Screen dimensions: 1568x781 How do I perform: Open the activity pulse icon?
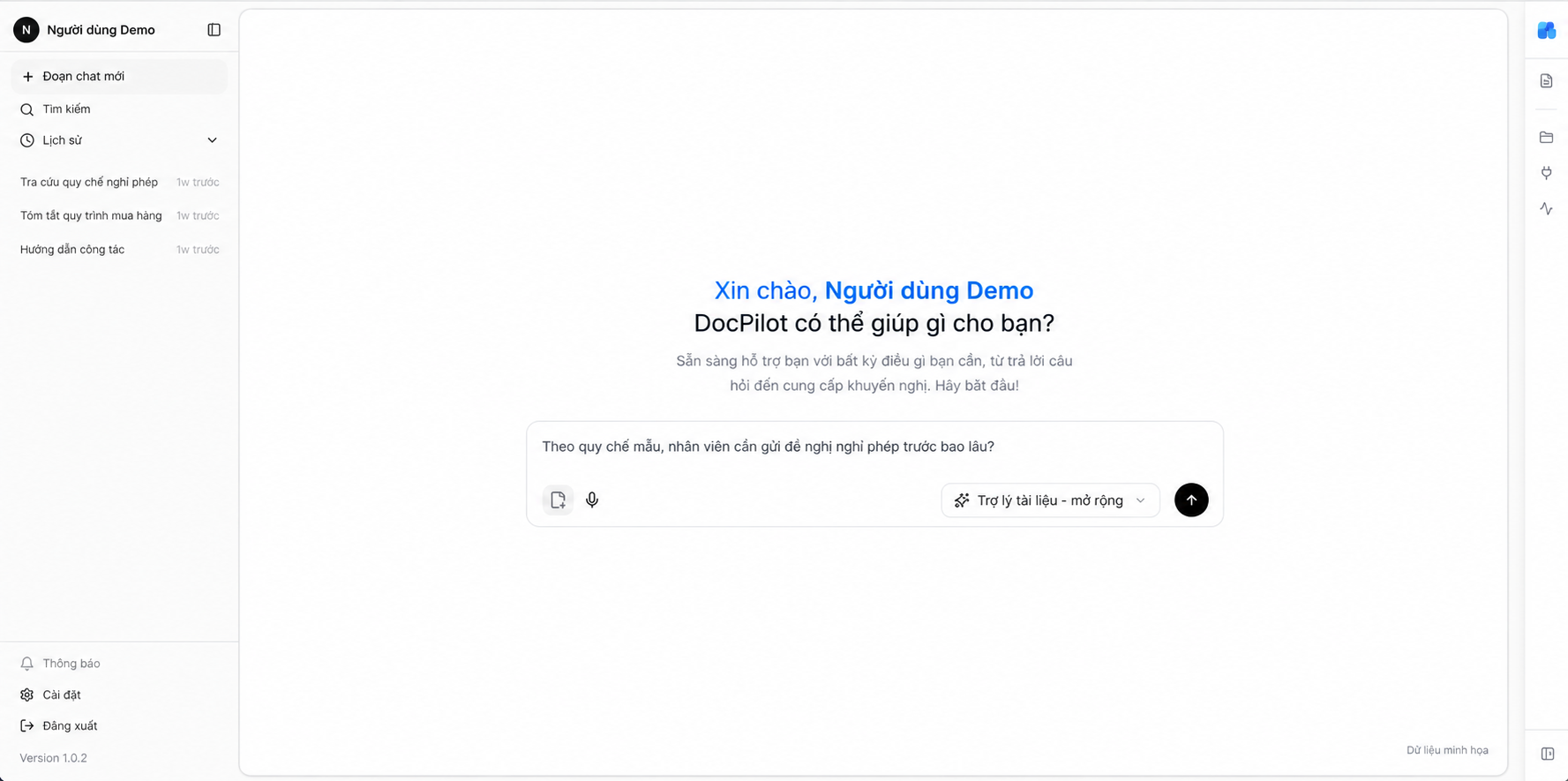click(1546, 209)
